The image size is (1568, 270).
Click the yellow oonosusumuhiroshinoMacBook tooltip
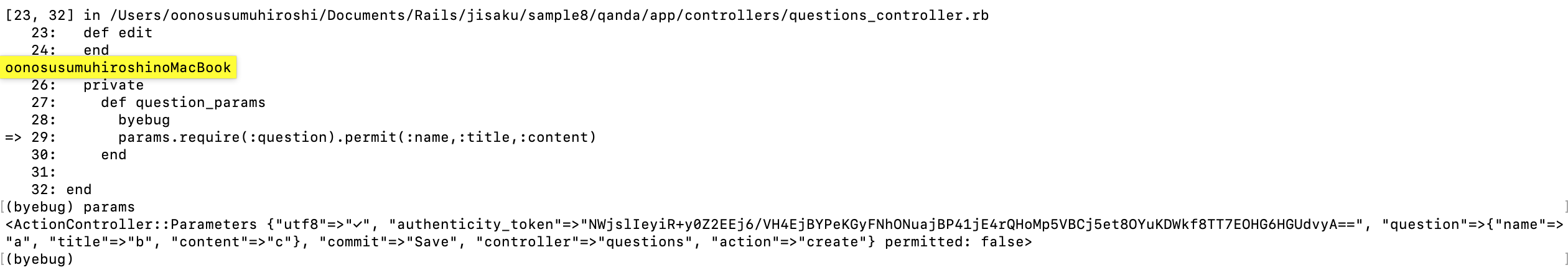click(118, 67)
